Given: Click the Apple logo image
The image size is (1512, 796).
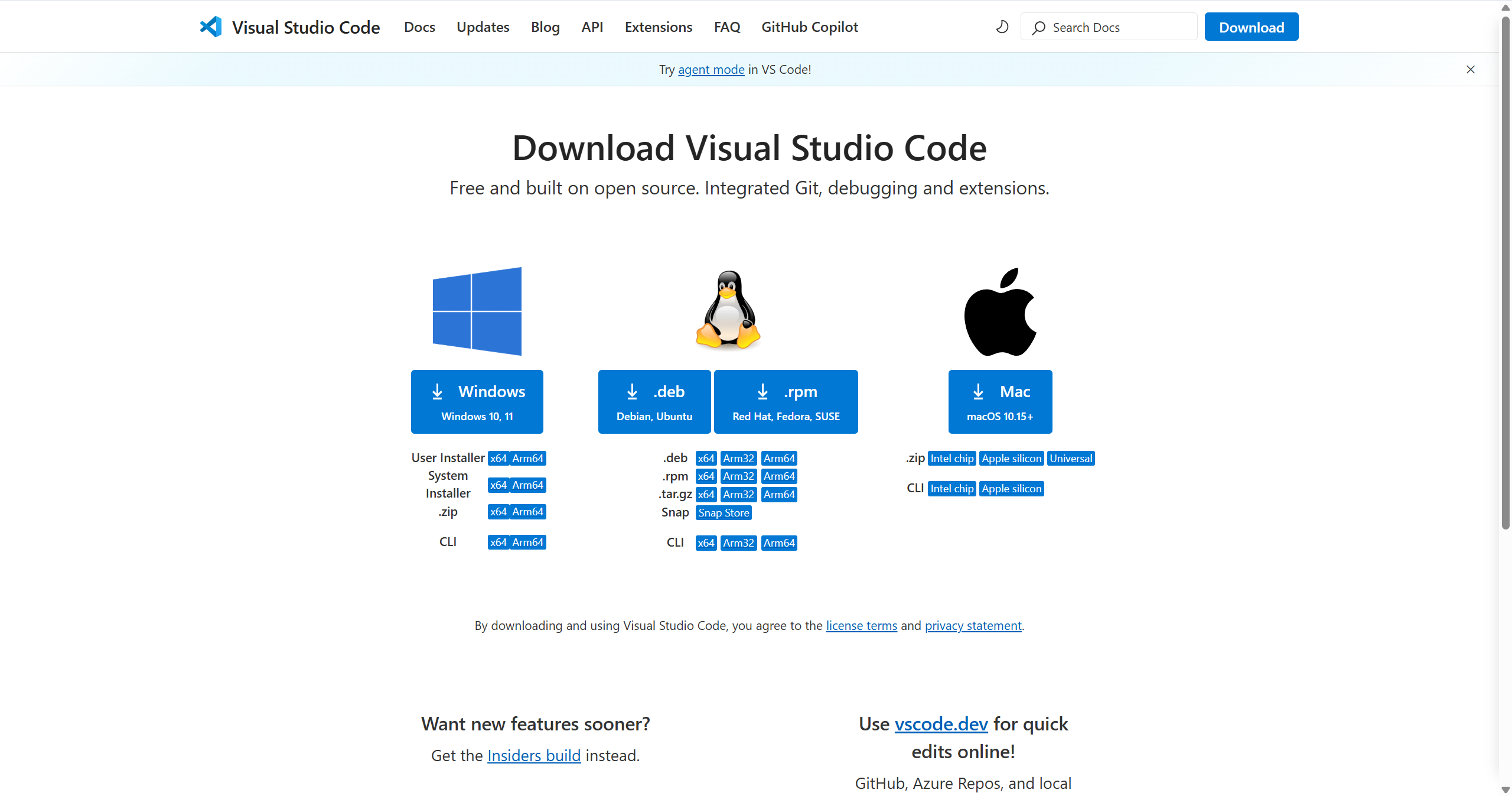Looking at the screenshot, I should tap(1001, 311).
